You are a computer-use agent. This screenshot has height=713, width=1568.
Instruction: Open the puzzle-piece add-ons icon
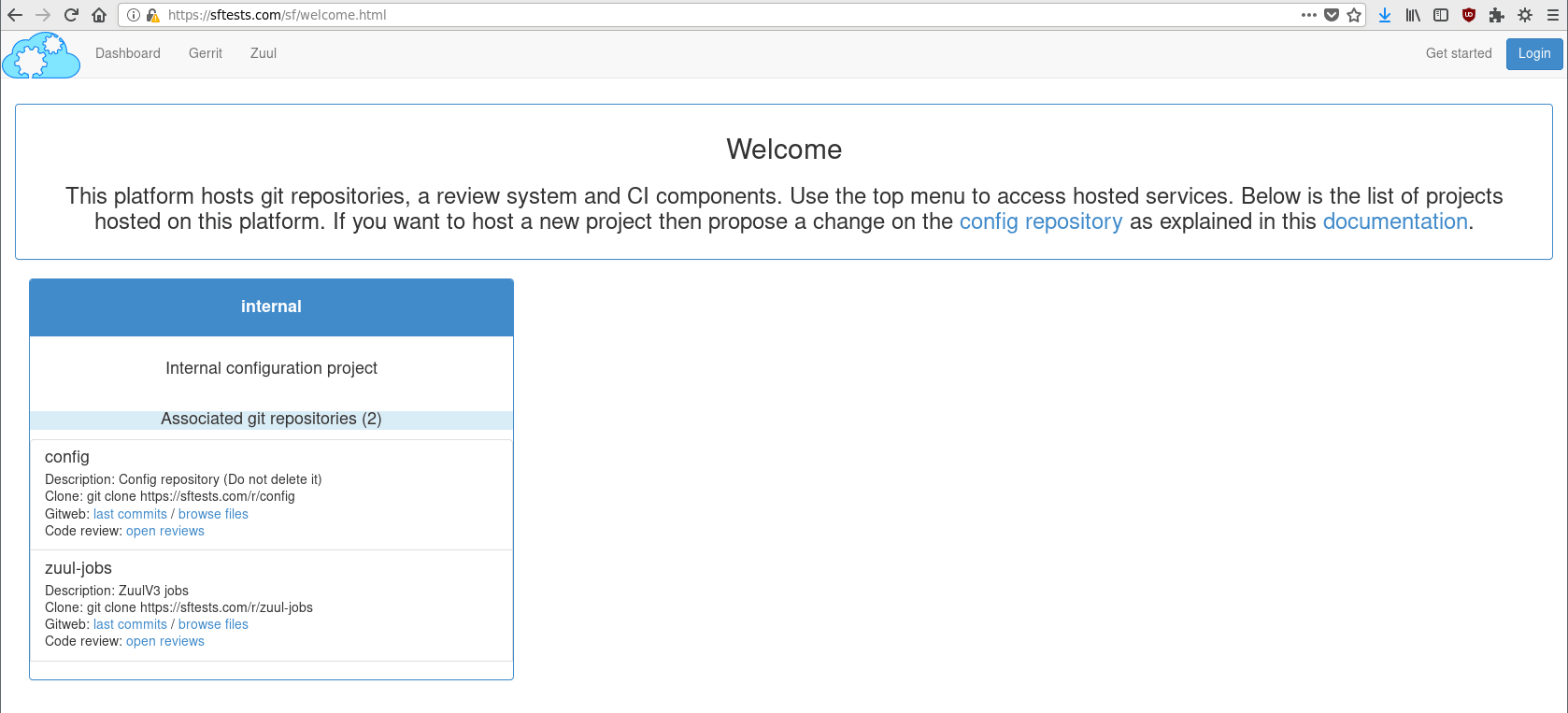(x=1497, y=15)
